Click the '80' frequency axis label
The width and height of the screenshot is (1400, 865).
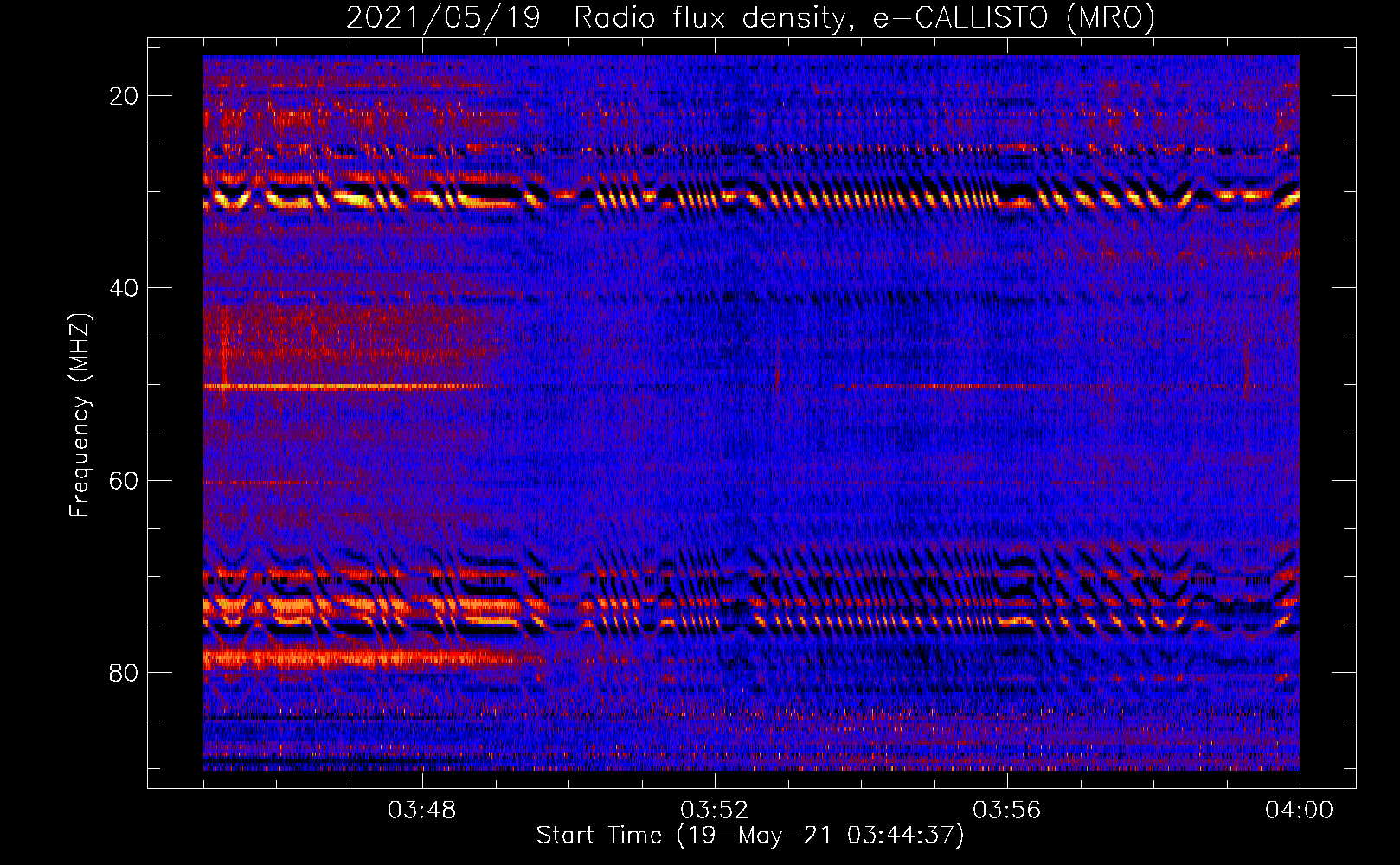[x=125, y=672]
